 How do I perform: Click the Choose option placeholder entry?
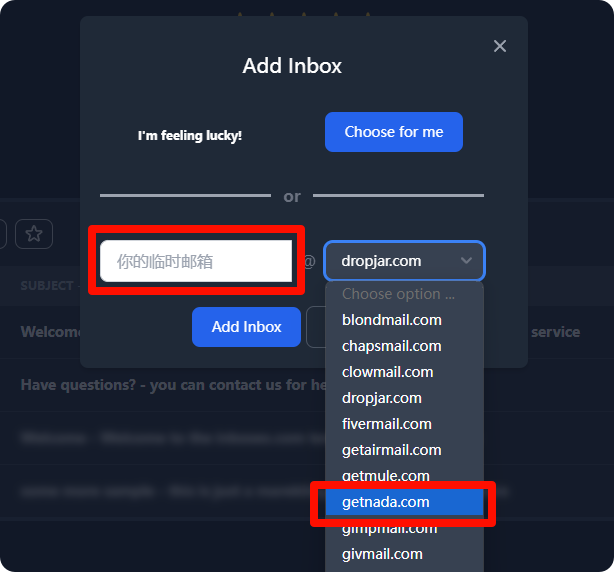398,294
